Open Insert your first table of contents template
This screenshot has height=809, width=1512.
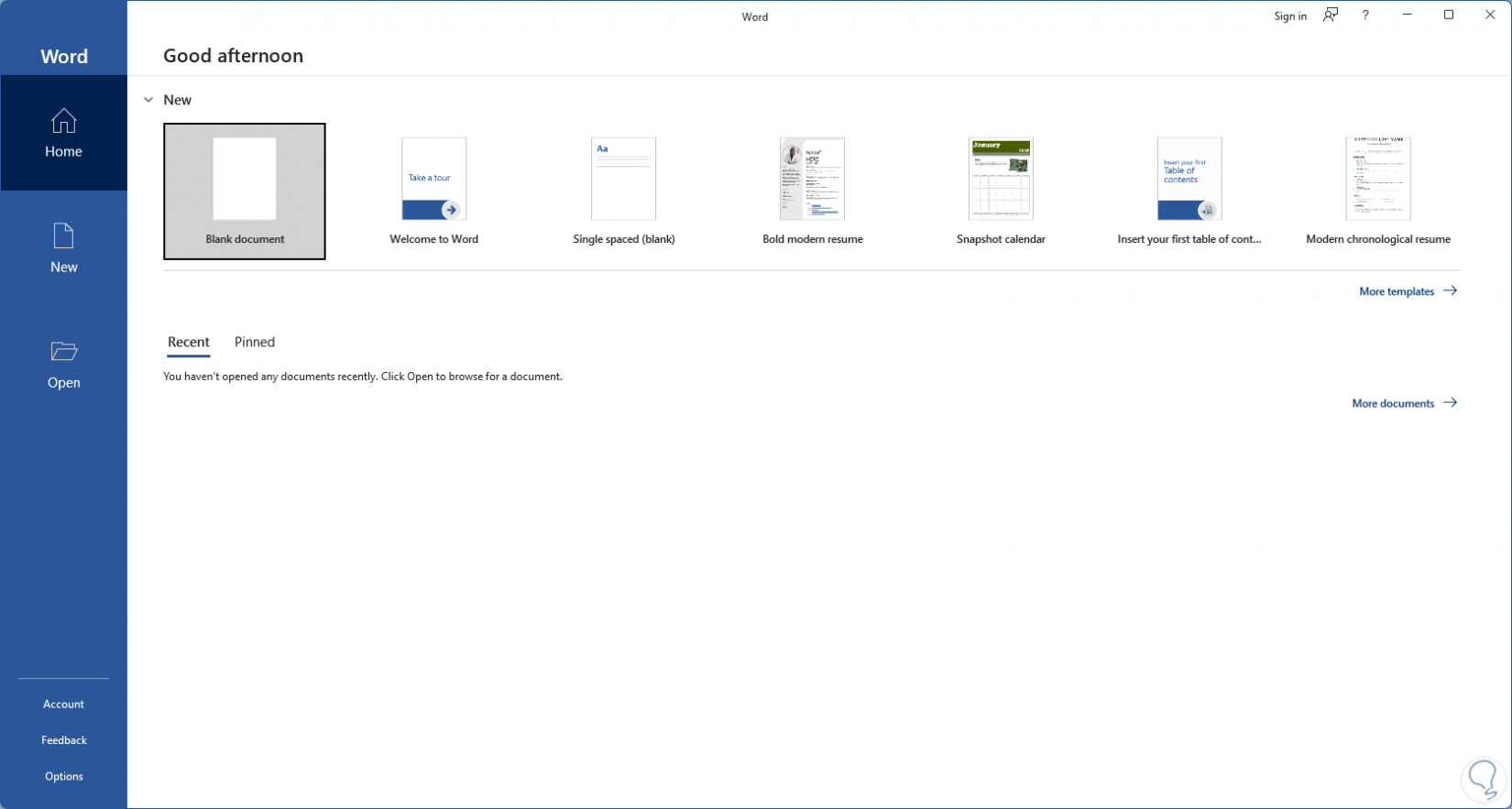[1189, 191]
